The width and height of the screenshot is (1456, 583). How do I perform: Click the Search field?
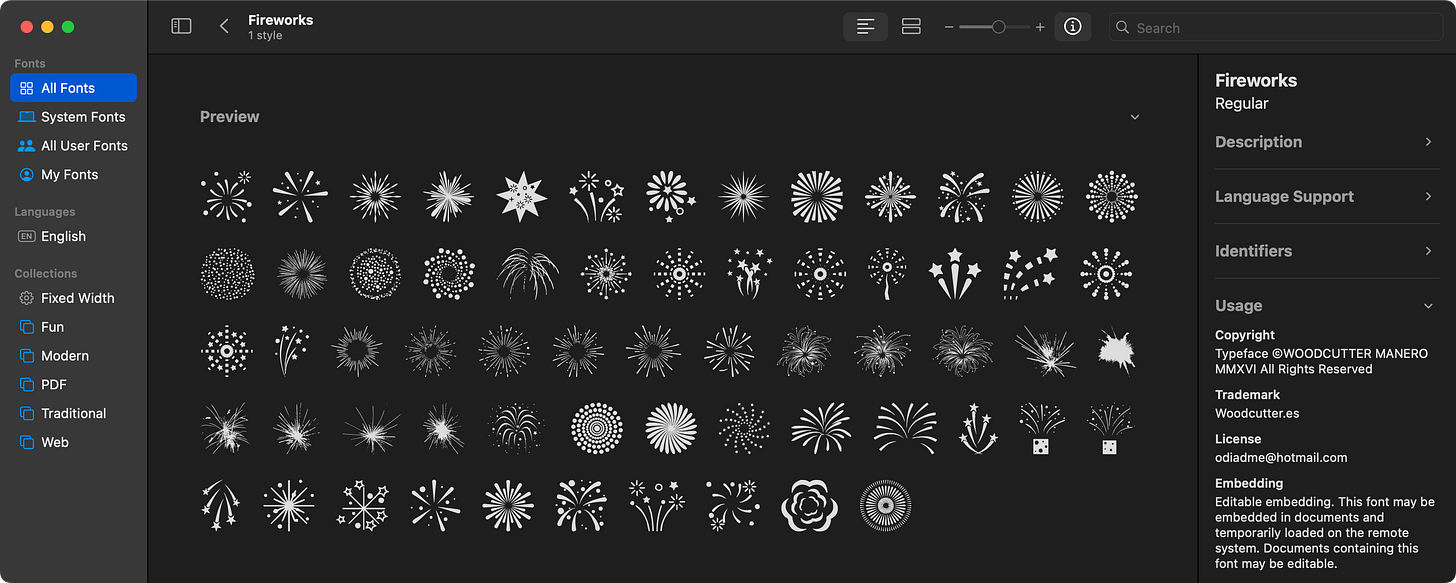point(1276,28)
